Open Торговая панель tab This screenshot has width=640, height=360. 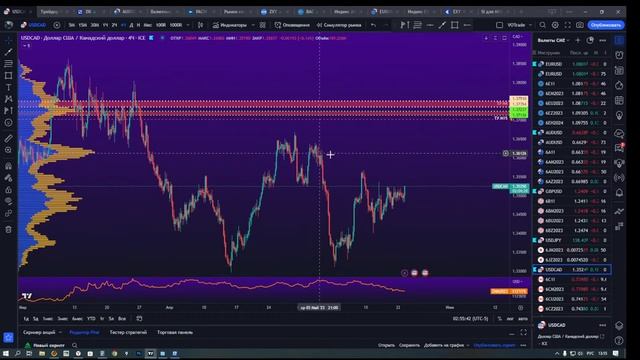[x=175, y=332]
